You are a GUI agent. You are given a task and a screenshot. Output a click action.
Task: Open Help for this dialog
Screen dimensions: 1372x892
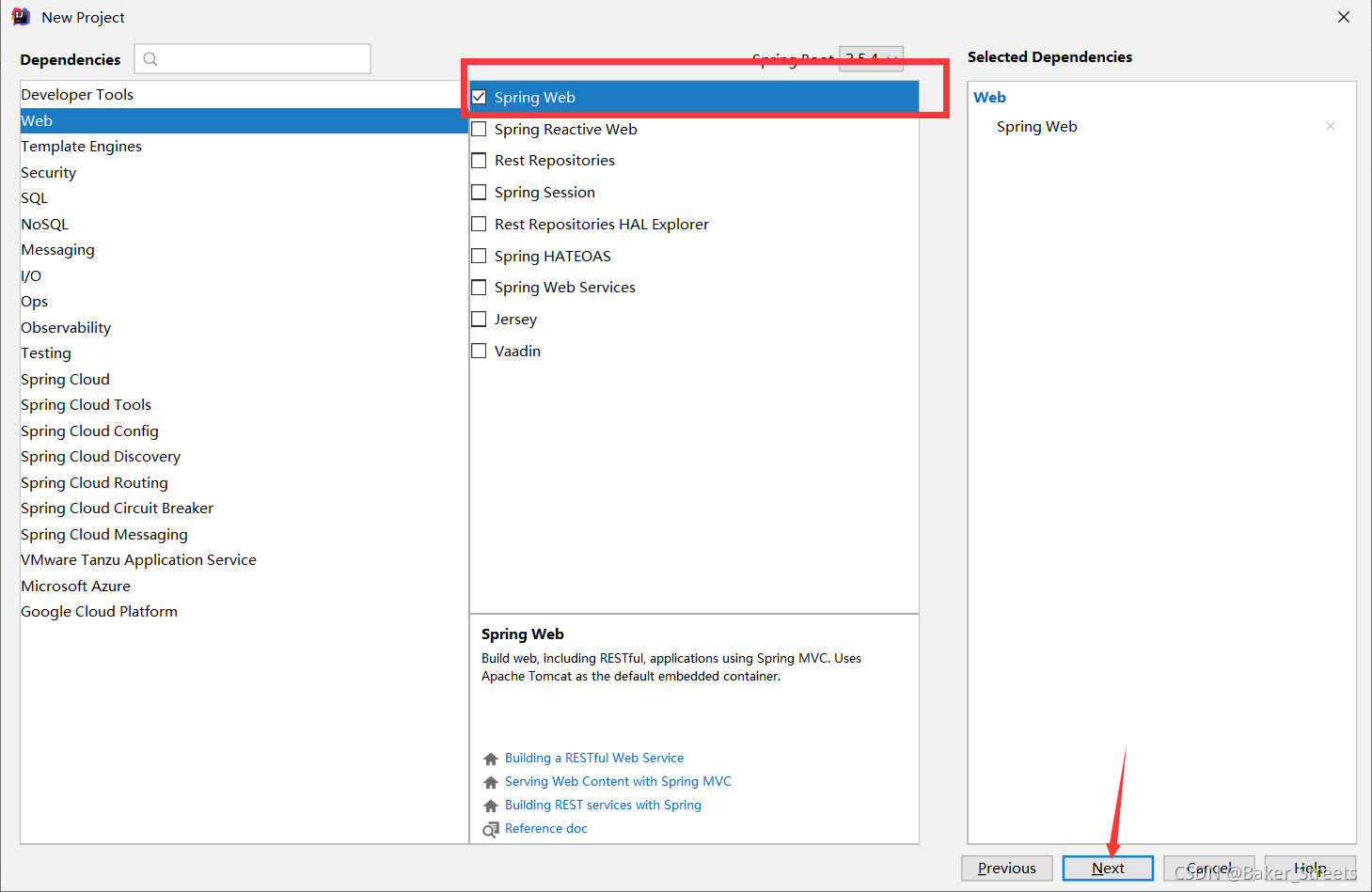pyautogui.click(x=1310, y=869)
